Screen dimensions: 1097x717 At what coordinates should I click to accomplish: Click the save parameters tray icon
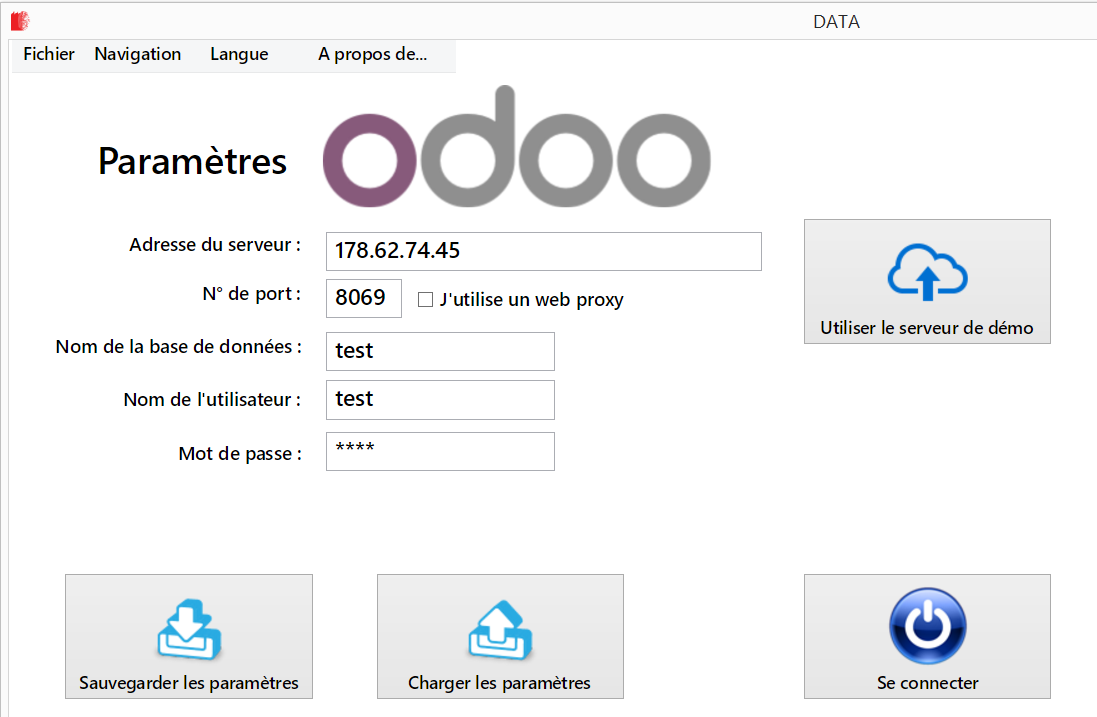[x=189, y=629]
